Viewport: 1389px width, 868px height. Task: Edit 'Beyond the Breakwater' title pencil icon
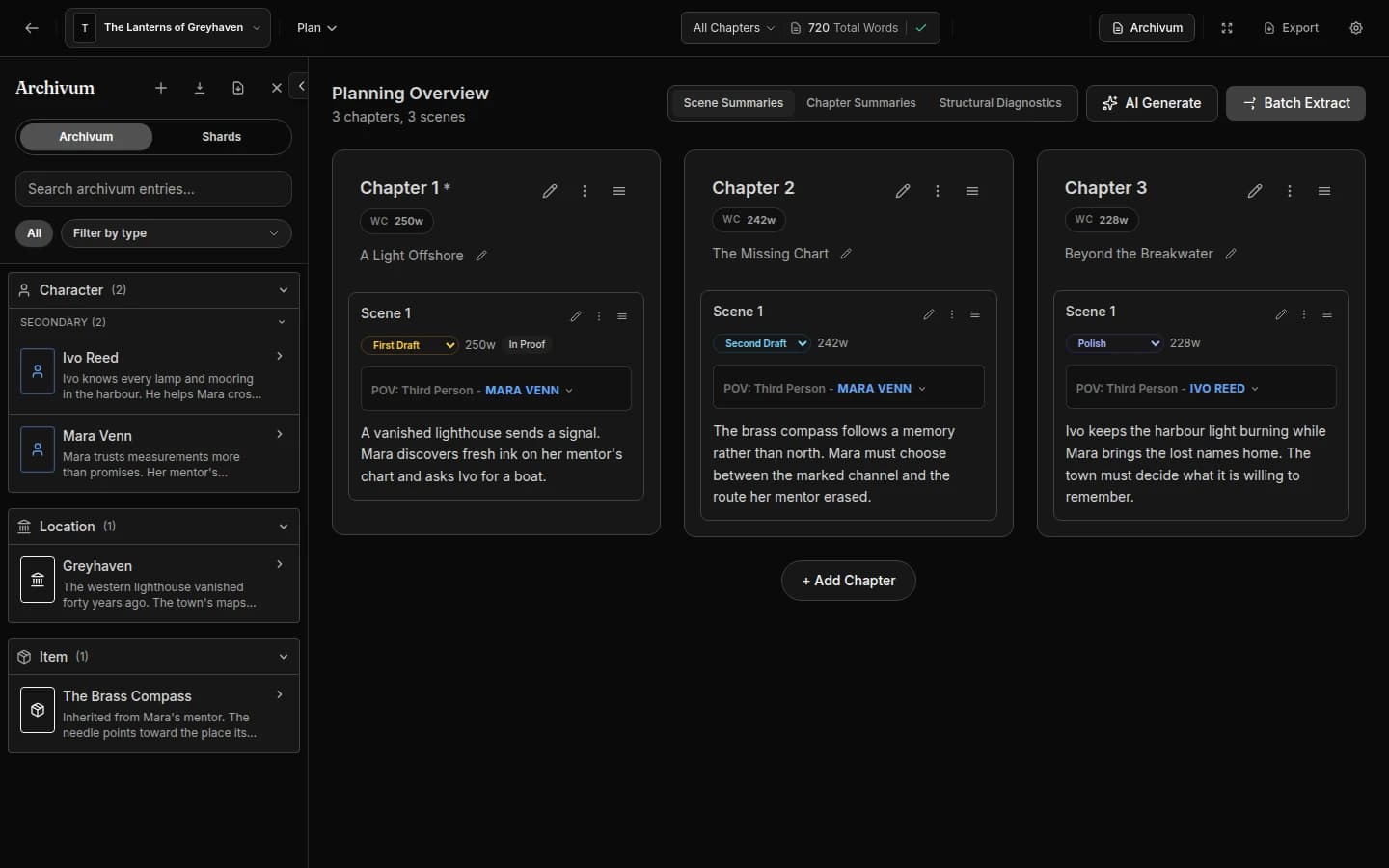pyautogui.click(x=1231, y=254)
